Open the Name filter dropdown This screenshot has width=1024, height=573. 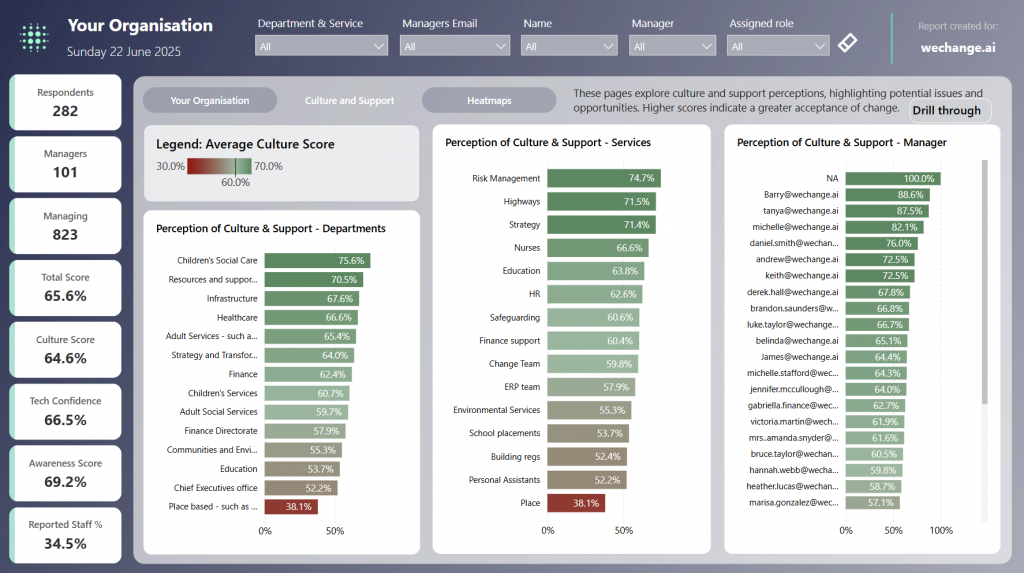[x=569, y=46]
